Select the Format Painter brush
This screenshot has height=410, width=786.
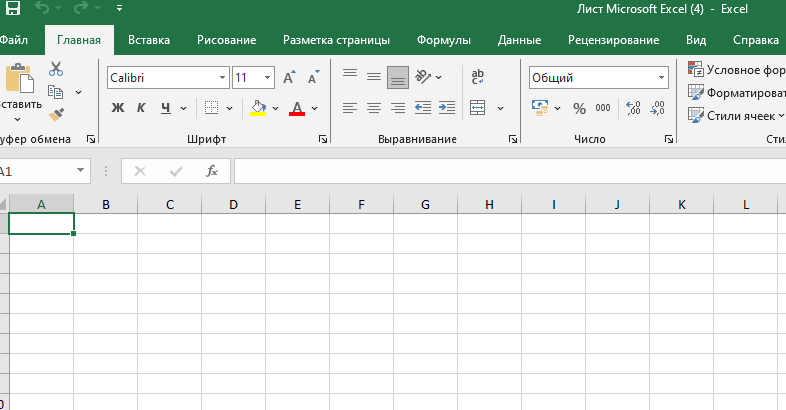coord(56,115)
